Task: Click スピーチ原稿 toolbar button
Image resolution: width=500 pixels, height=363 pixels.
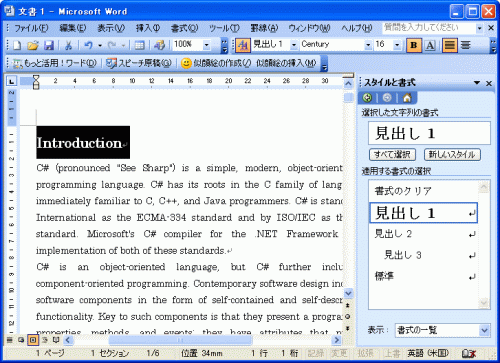Action: click(139, 63)
